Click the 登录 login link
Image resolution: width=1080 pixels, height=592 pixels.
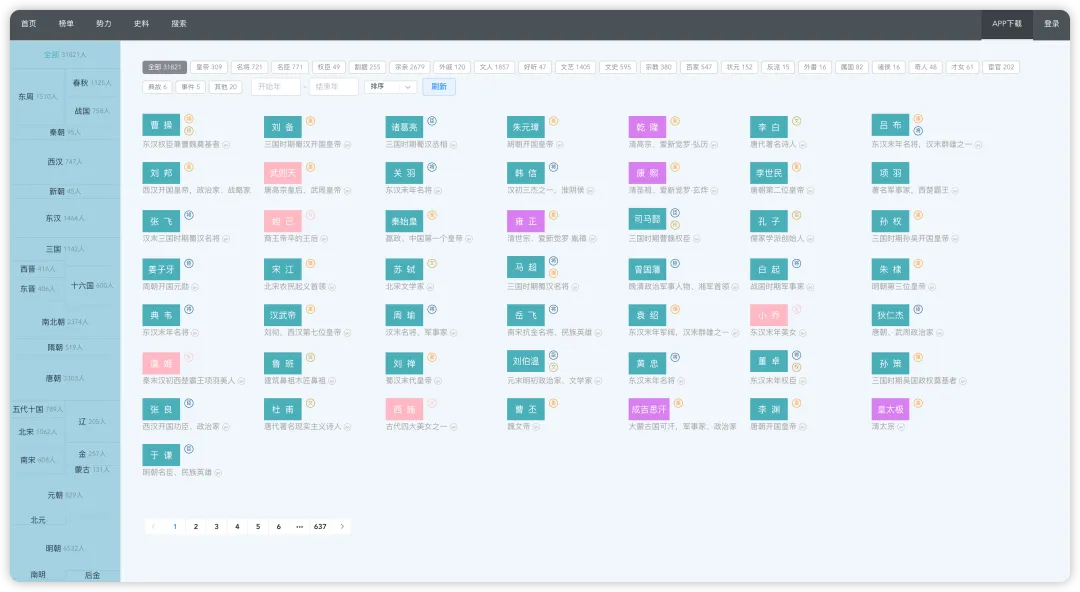[1052, 24]
